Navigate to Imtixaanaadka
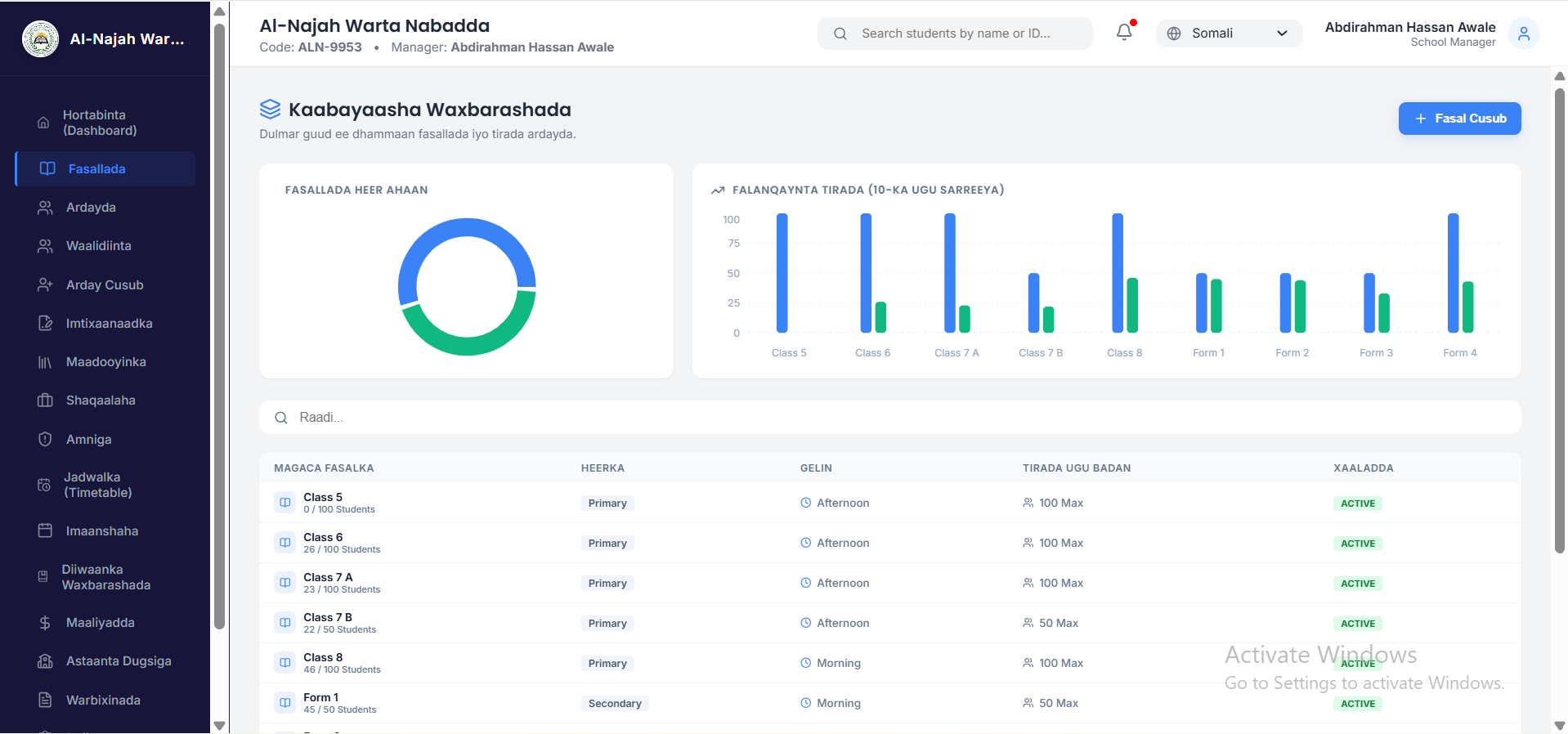This screenshot has height=734, width=1568. pos(105,324)
